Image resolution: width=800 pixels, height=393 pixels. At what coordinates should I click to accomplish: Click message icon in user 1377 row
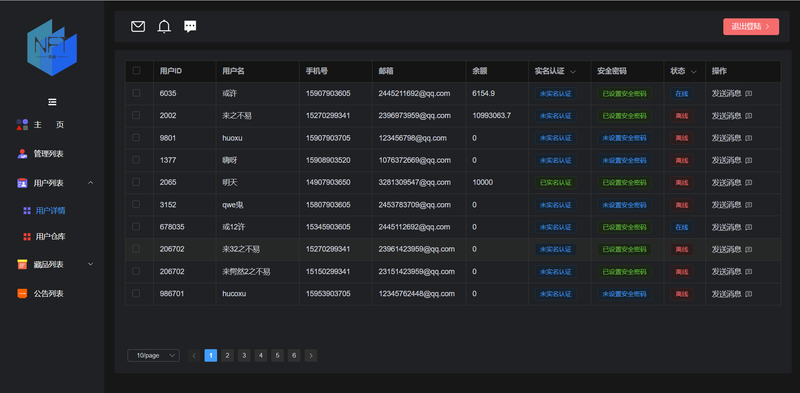[x=748, y=160]
